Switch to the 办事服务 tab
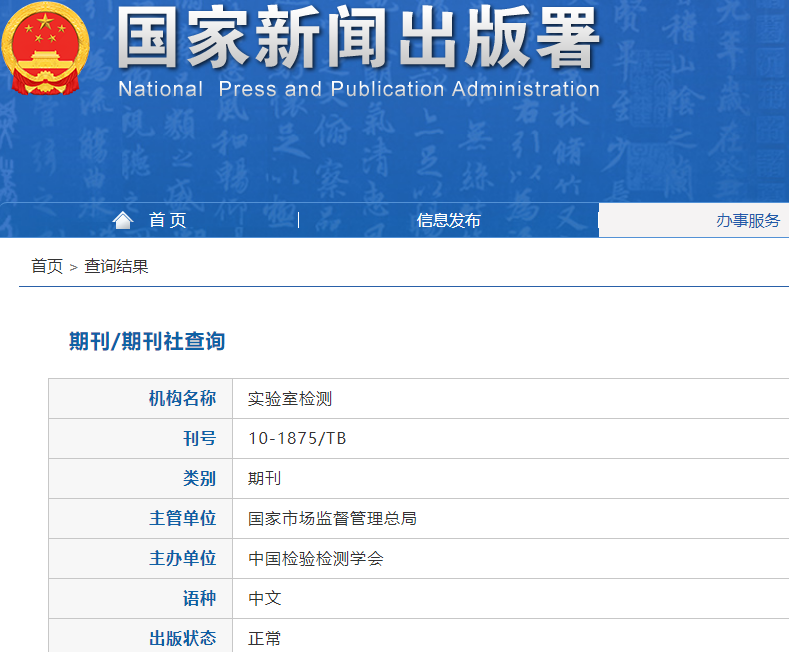Image resolution: width=789 pixels, height=652 pixels. pyautogui.click(x=747, y=220)
